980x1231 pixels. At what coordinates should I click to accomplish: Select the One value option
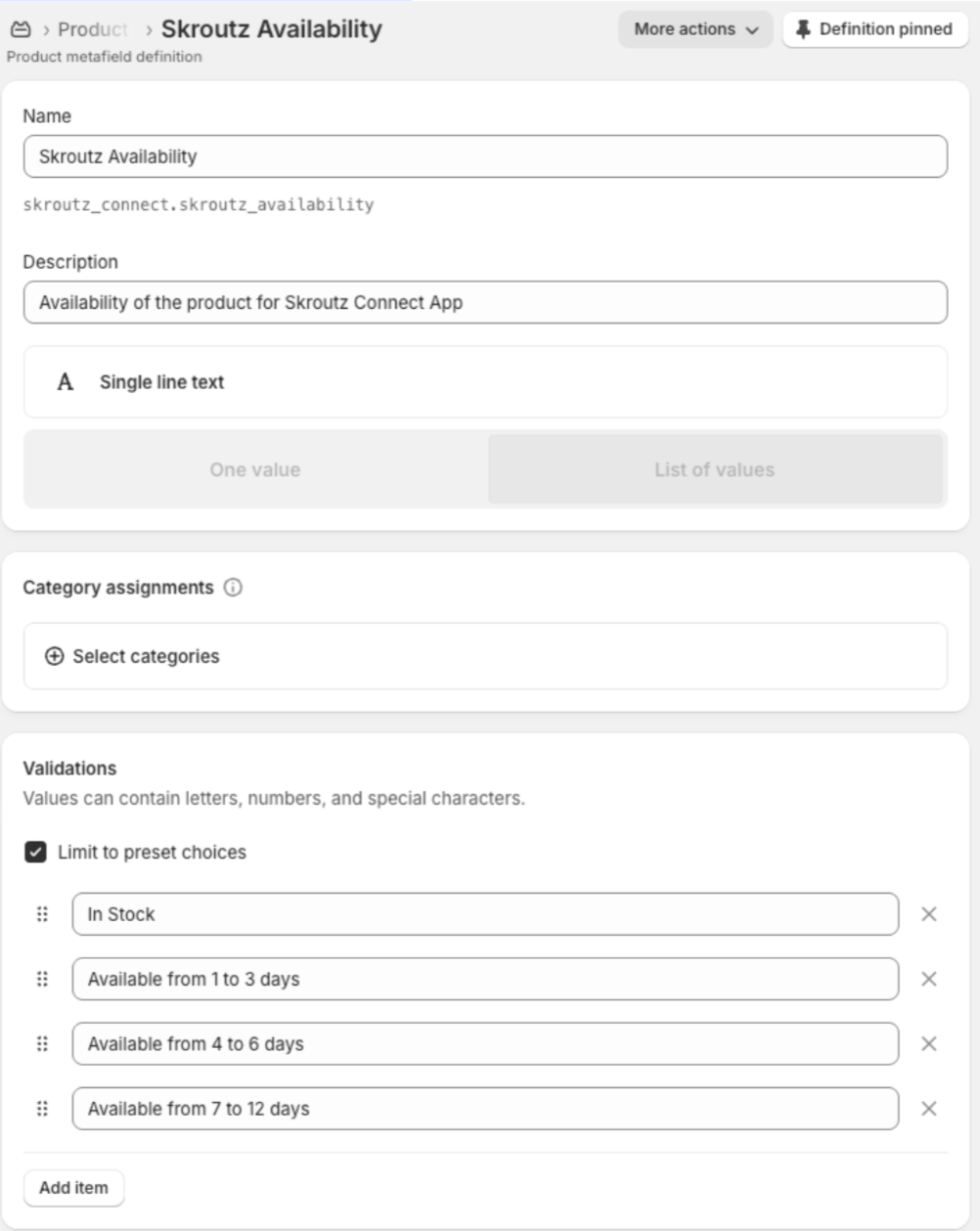click(x=255, y=470)
